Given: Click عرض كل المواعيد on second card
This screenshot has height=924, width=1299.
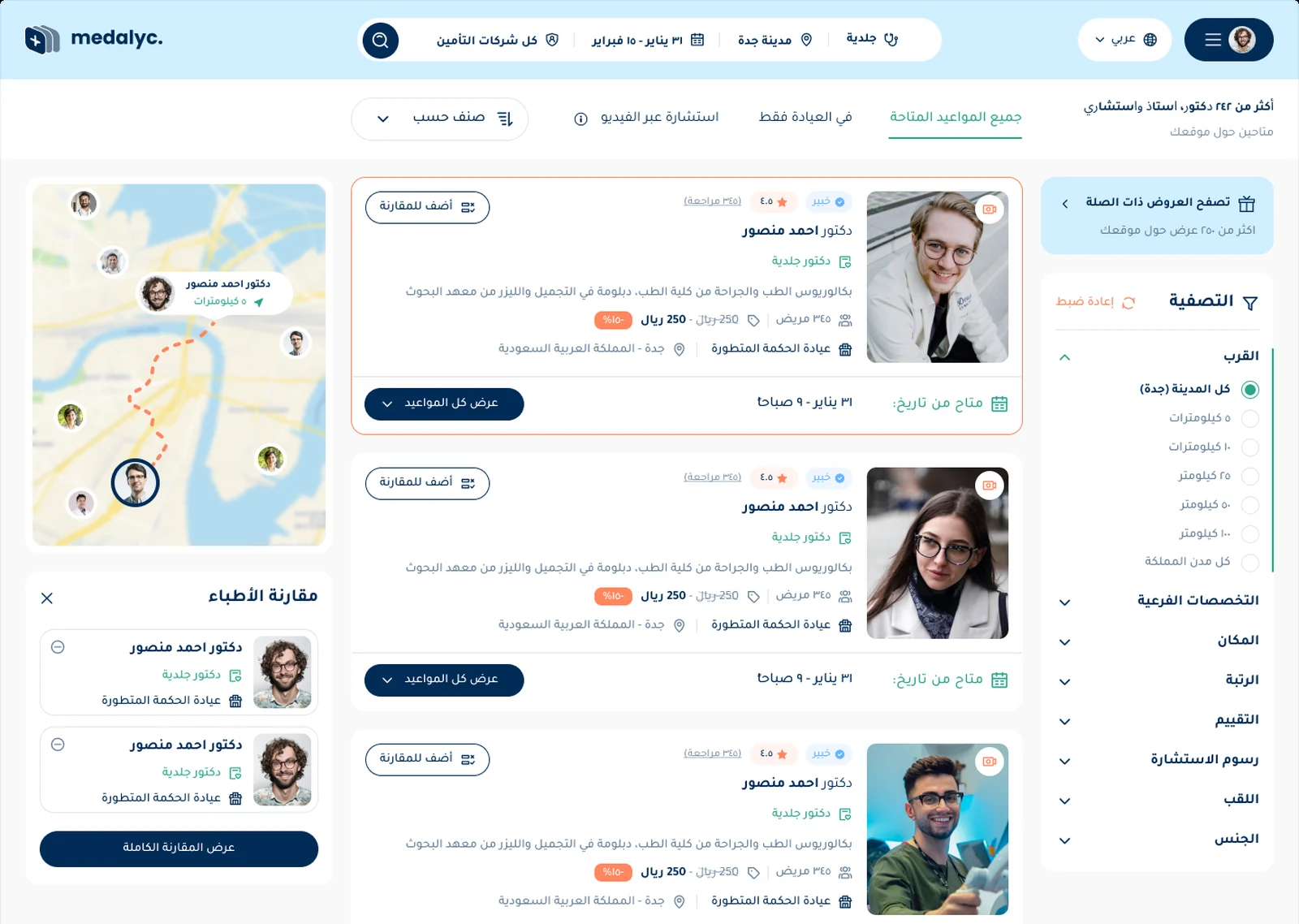Looking at the screenshot, I should pyautogui.click(x=444, y=680).
